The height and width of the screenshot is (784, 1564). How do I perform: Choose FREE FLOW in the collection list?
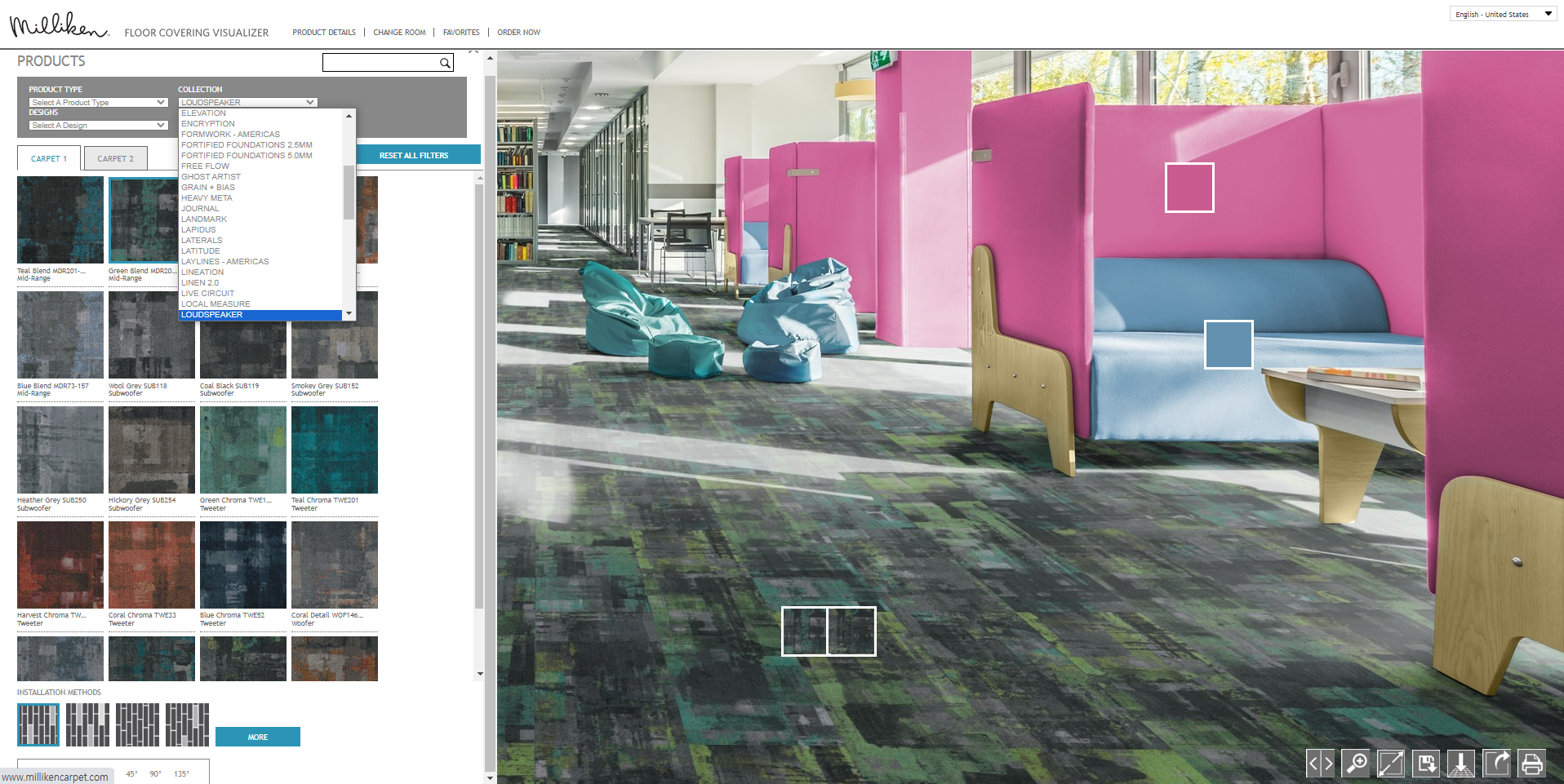pyautogui.click(x=260, y=166)
